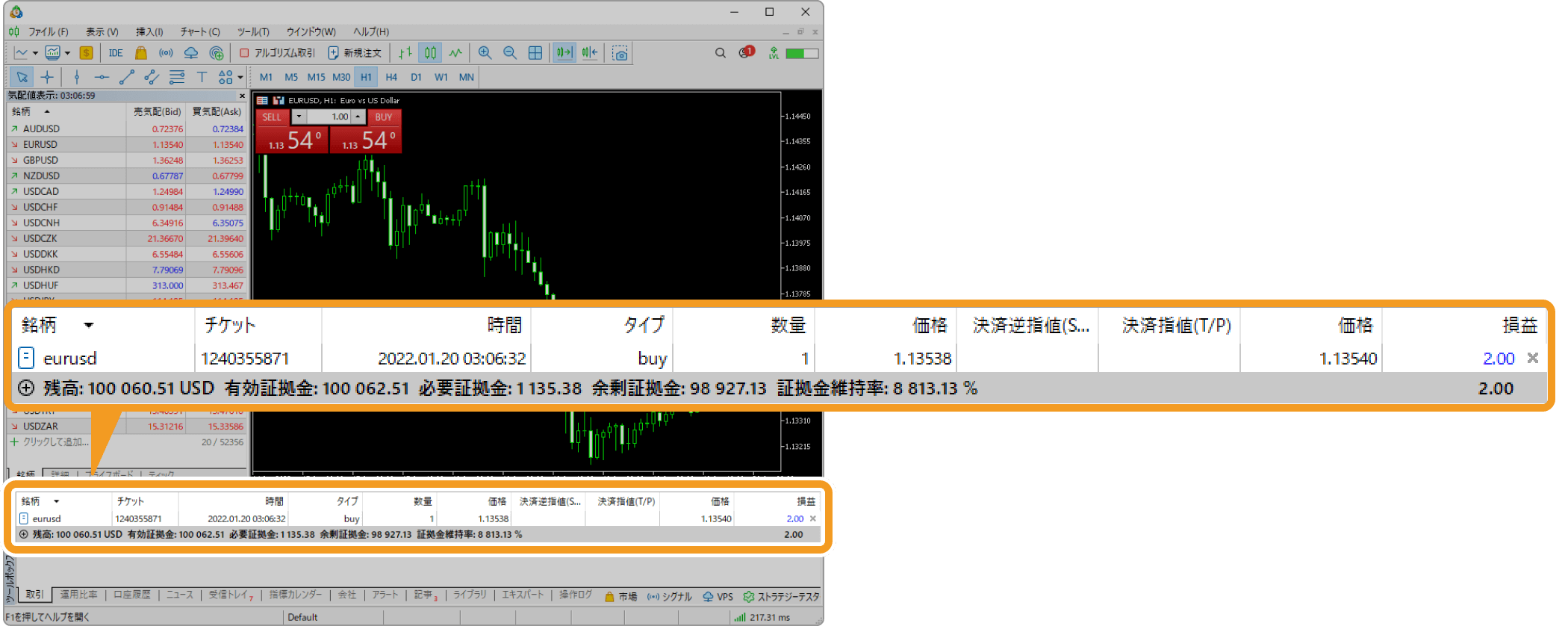Select the equidistant channel tool
Viewport: 1568px width, 626px height.
point(152,77)
